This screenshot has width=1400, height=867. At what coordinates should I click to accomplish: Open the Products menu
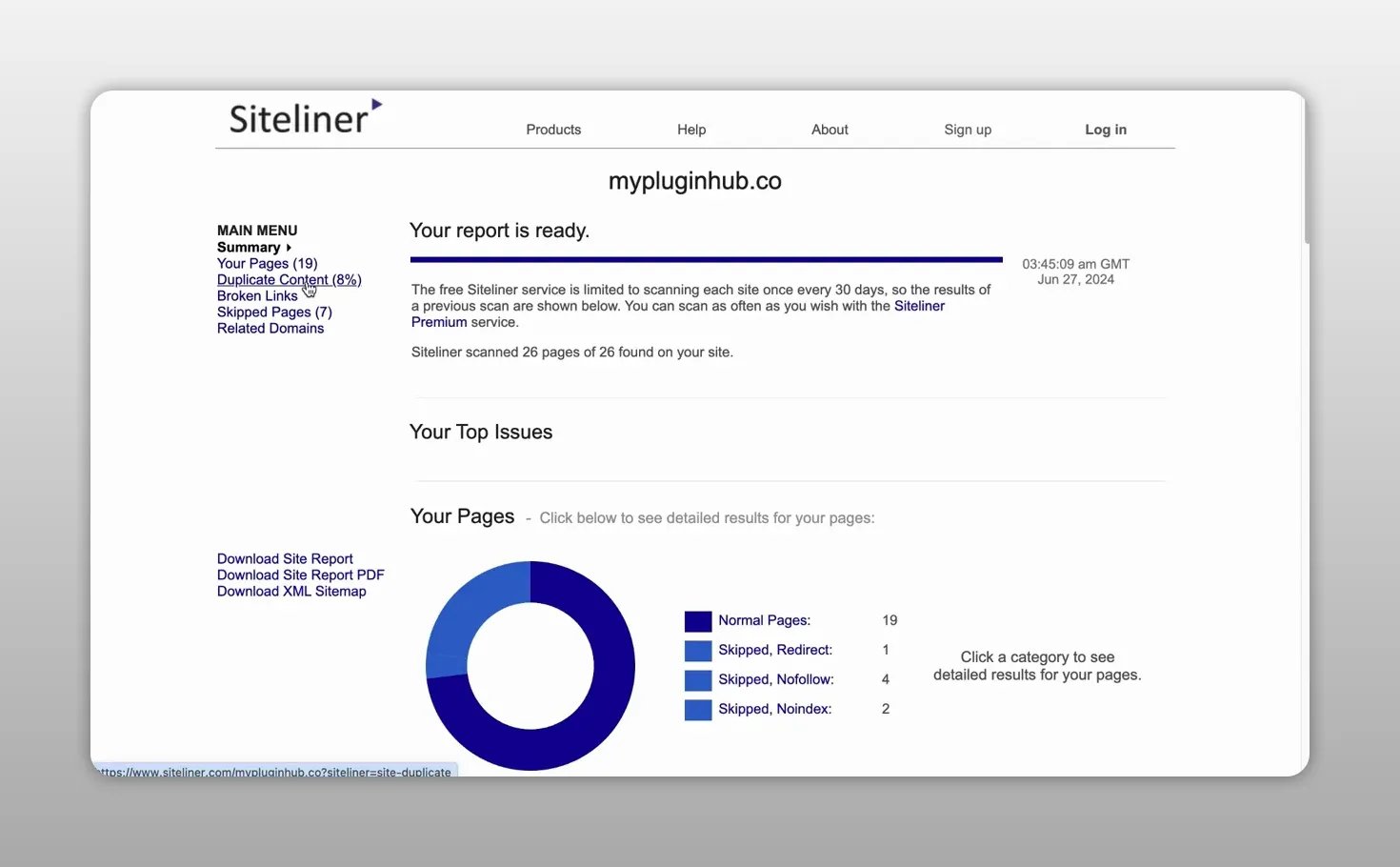pos(553,130)
